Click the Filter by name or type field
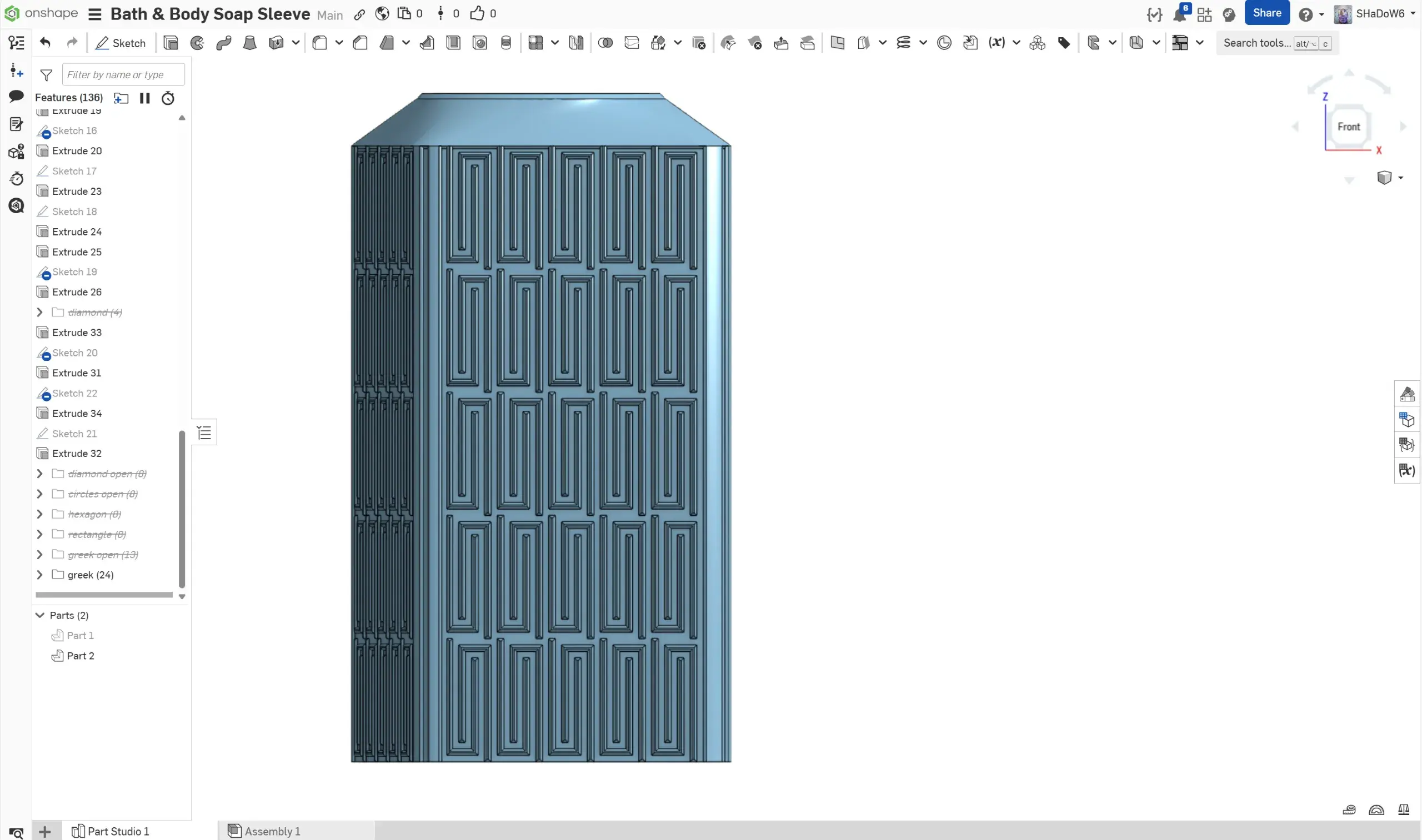The width and height of the screenshot is (1422, 840). pyautogui.click(x=123, y=75)
